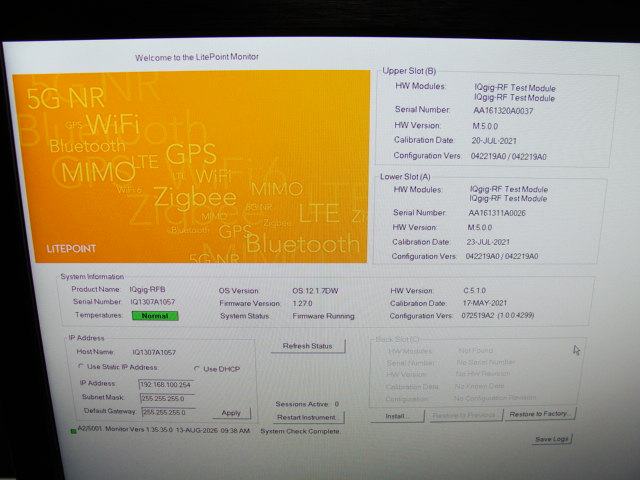Click the small green status indicator at the bottom left
Image resolution: width=640 pixels, height=480 pixels.
73,431
